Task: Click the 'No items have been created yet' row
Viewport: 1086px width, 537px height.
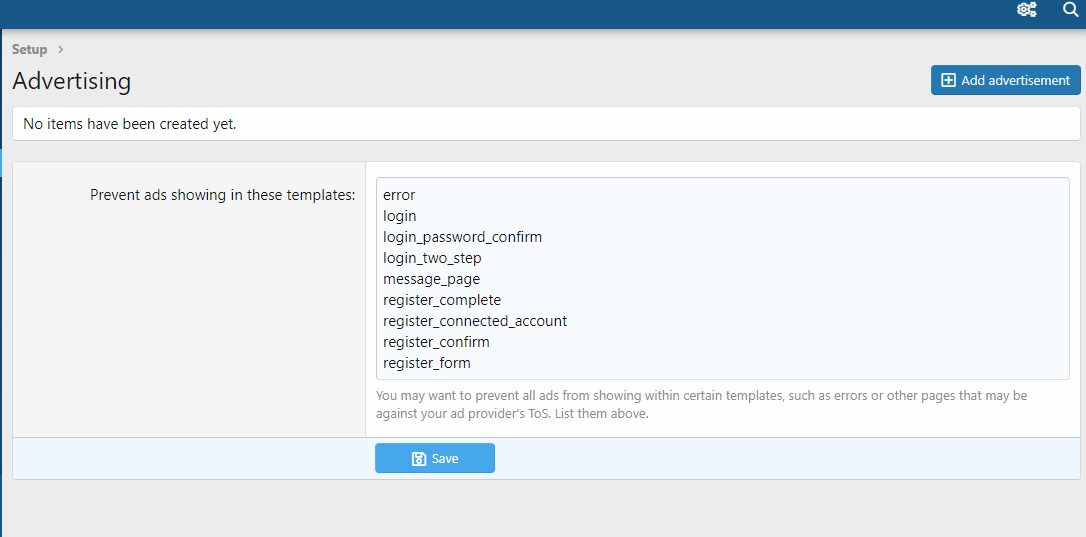Action: click(130, 124)
